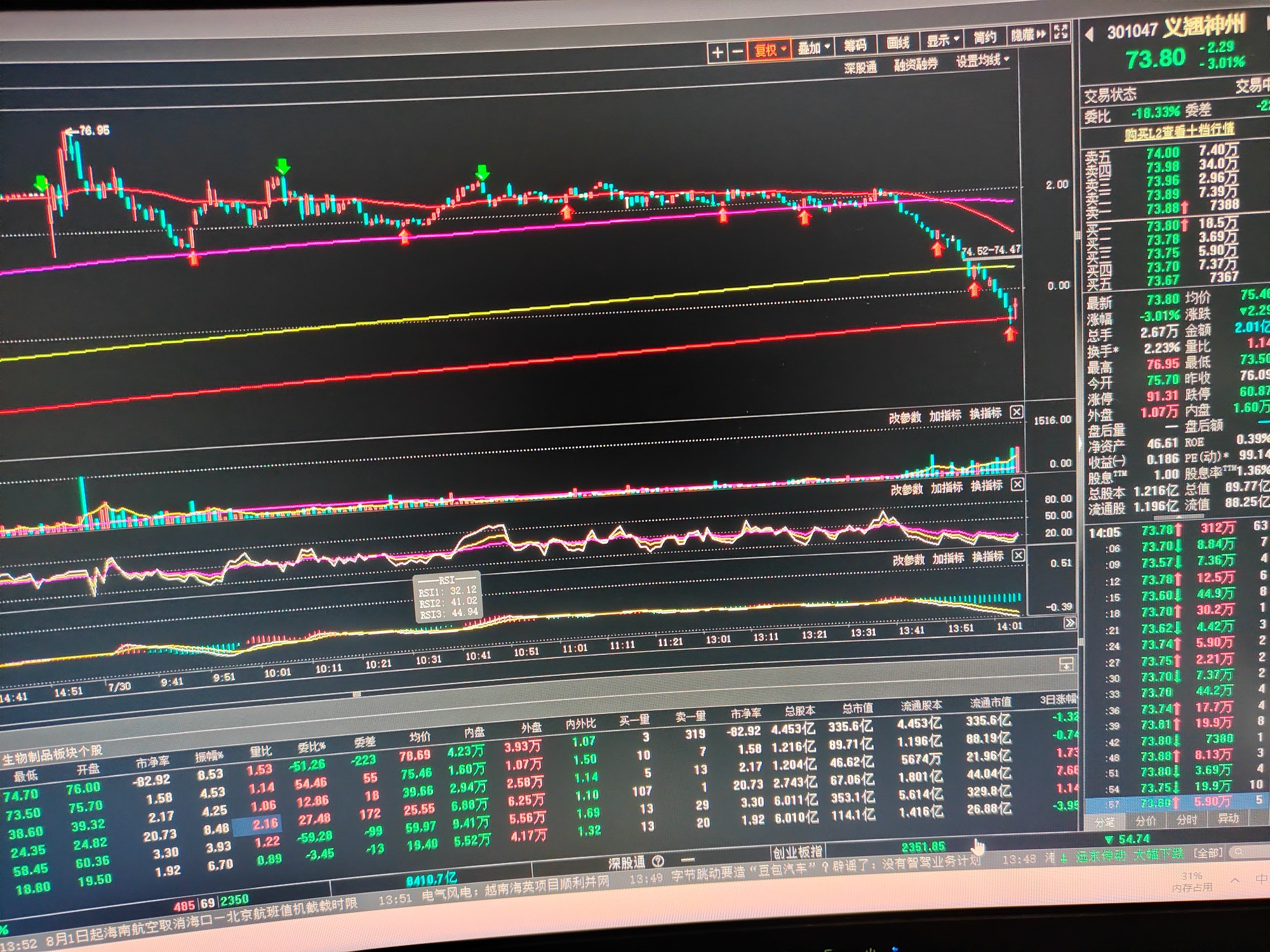Screen dimensions: 1270x952
Task: Close the RSI indicator panel
Action: click(x=1017, y=484)
